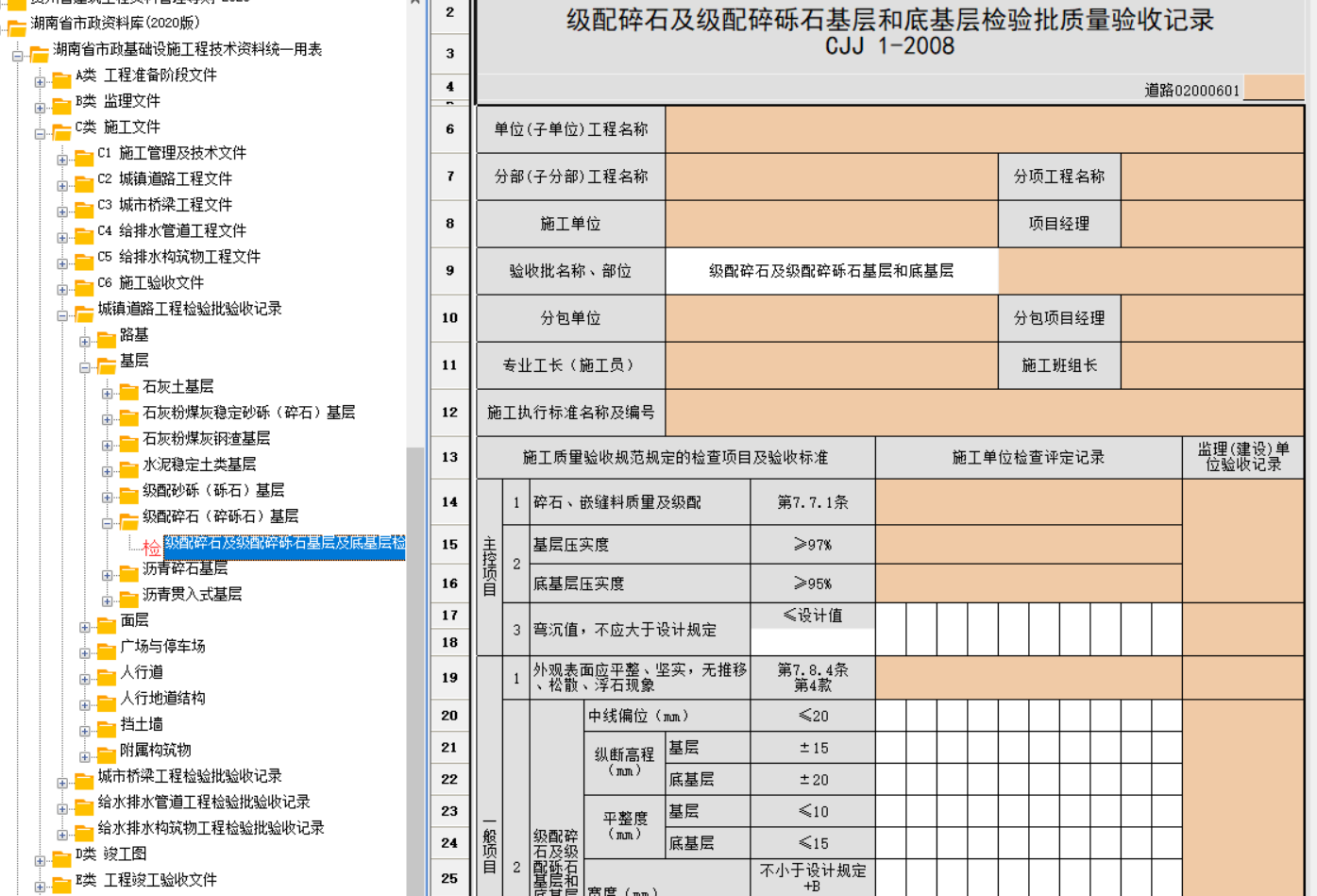Click the 单位(子单位)工程名称 input cell
The image size is (1317, 896).
coord(985,129)
